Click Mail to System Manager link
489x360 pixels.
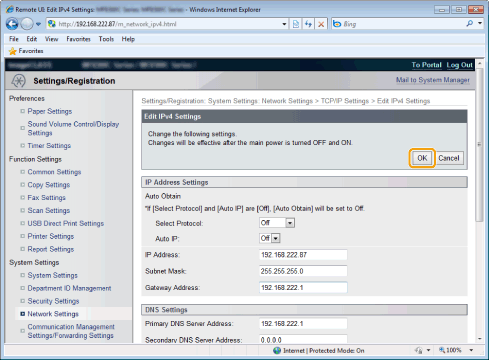tap(433, 80)
